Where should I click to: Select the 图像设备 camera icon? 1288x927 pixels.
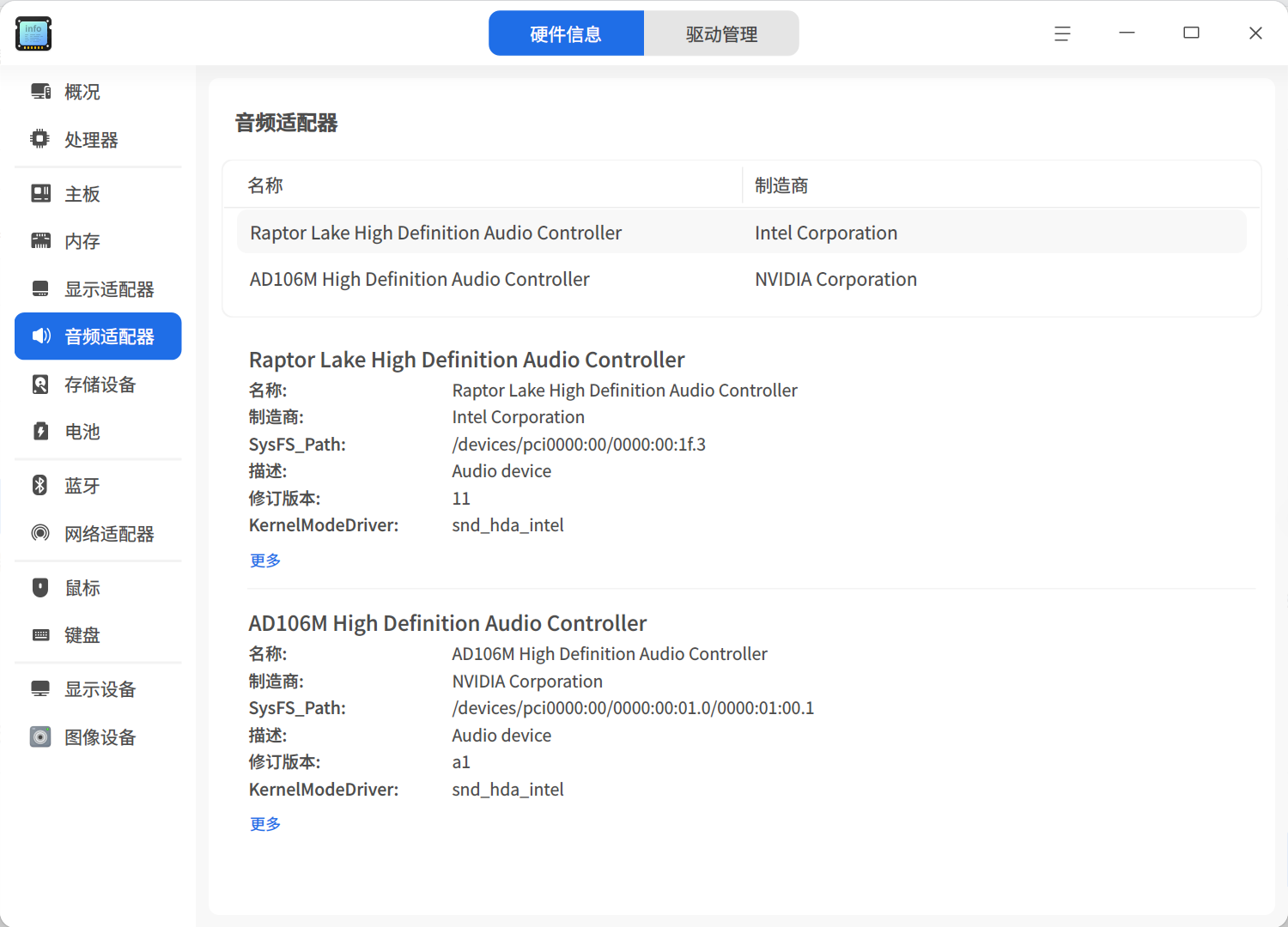[x=40, y=736]
